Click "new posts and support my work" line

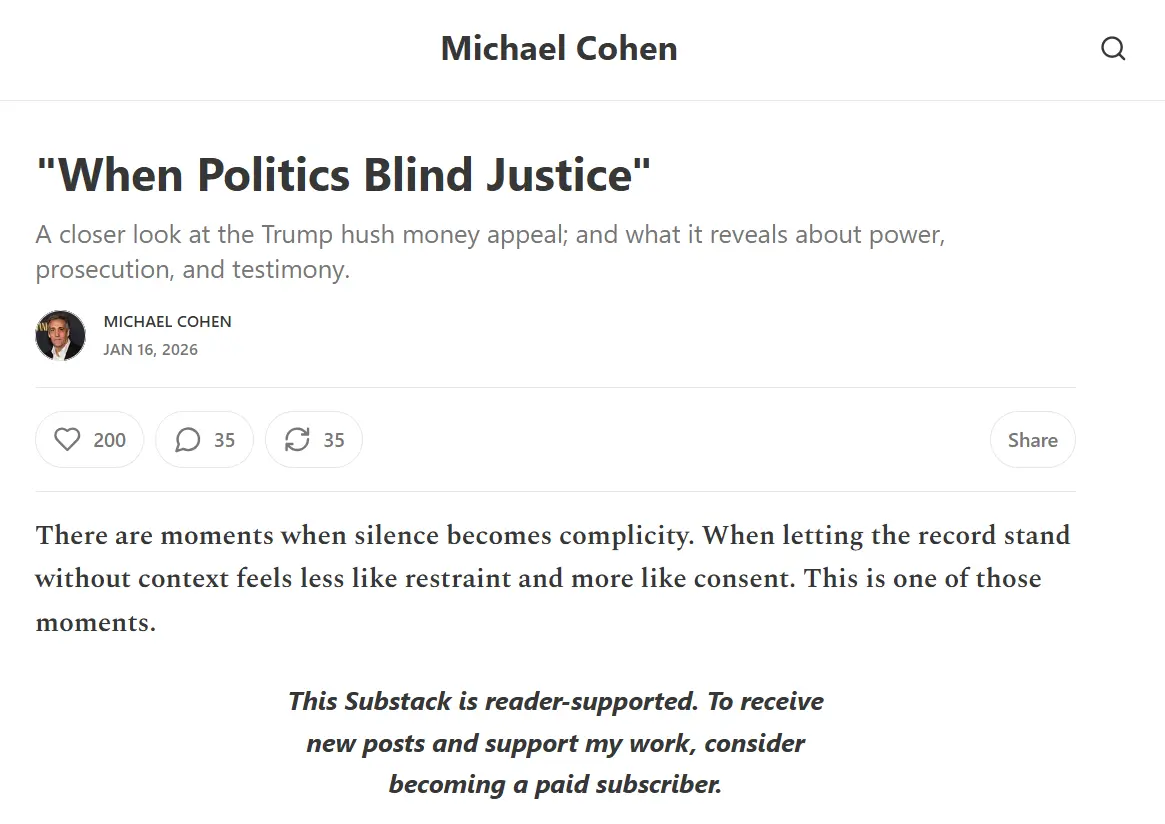(555, 744)
